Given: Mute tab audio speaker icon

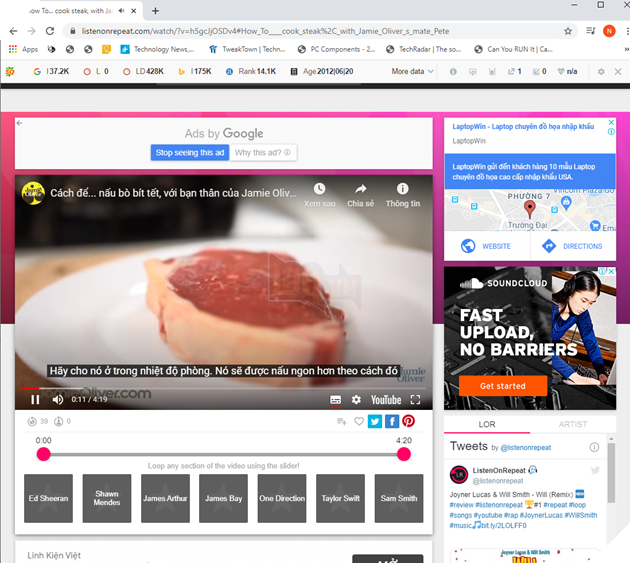Looking at the screenshot, I should pos(121,11).
